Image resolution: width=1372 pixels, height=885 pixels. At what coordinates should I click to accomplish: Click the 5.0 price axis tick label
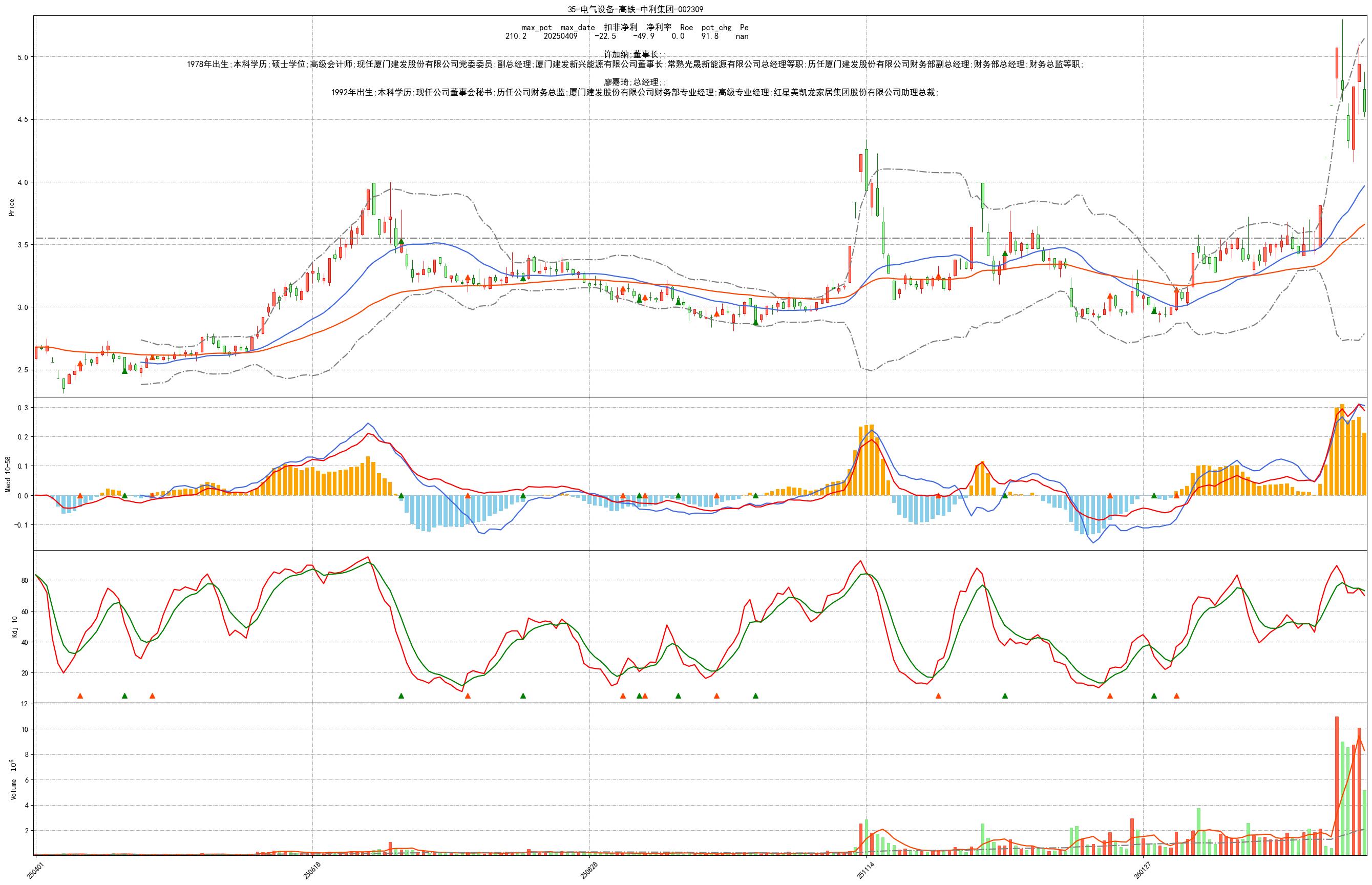23,57
